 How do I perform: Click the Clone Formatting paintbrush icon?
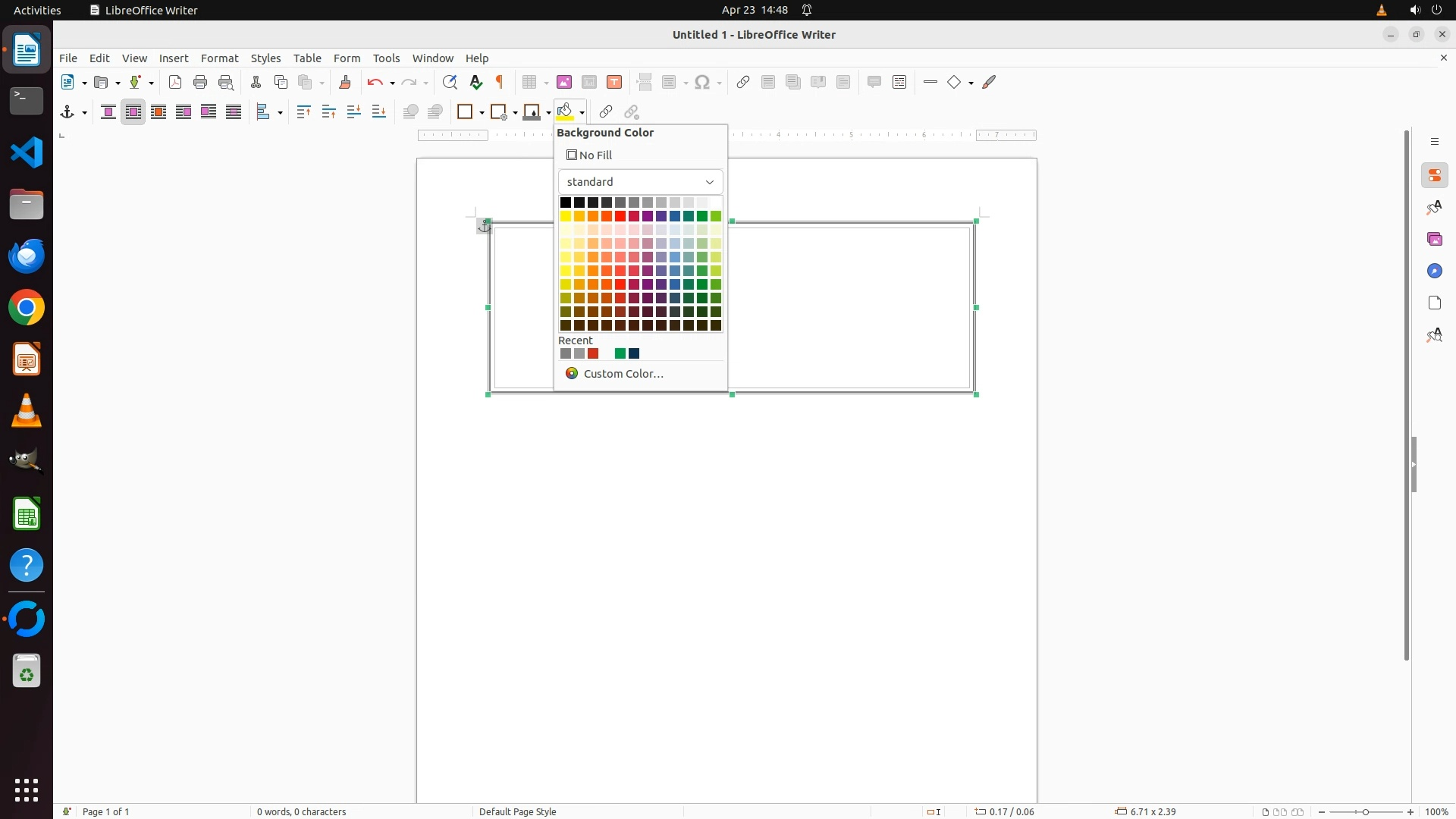point(345,83)
